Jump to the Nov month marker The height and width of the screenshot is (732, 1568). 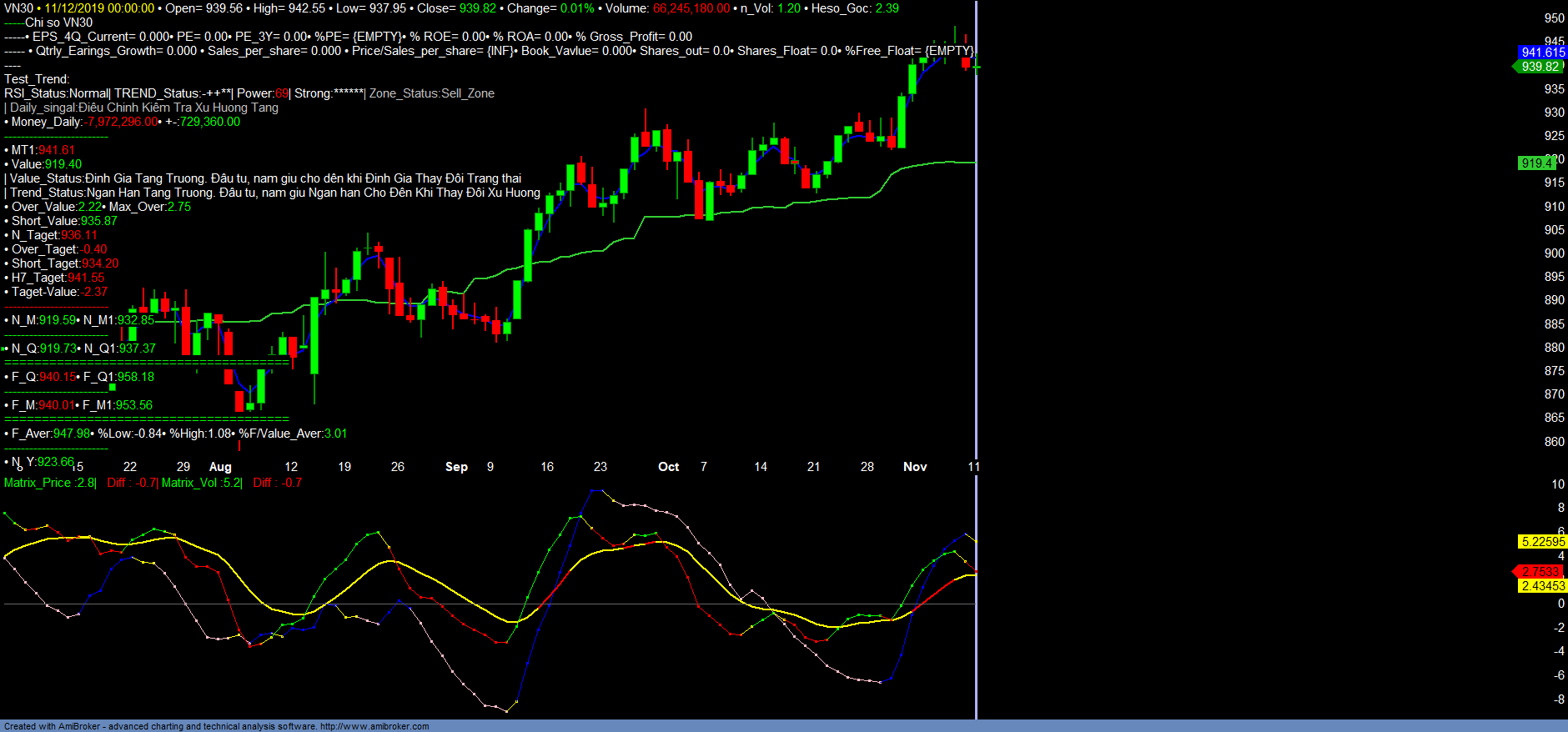915,467
